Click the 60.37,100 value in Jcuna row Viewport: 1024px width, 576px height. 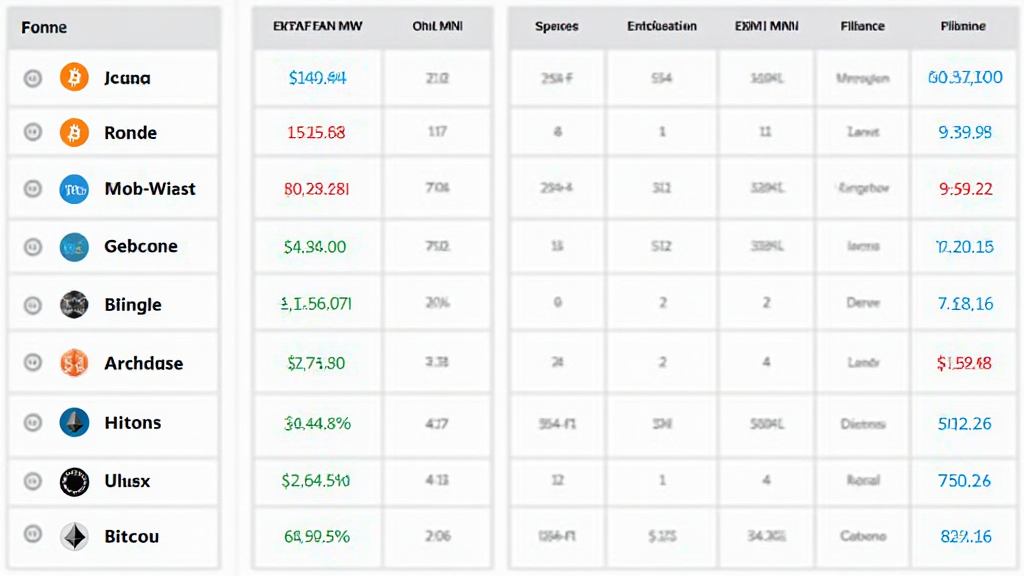pos(965,78)
